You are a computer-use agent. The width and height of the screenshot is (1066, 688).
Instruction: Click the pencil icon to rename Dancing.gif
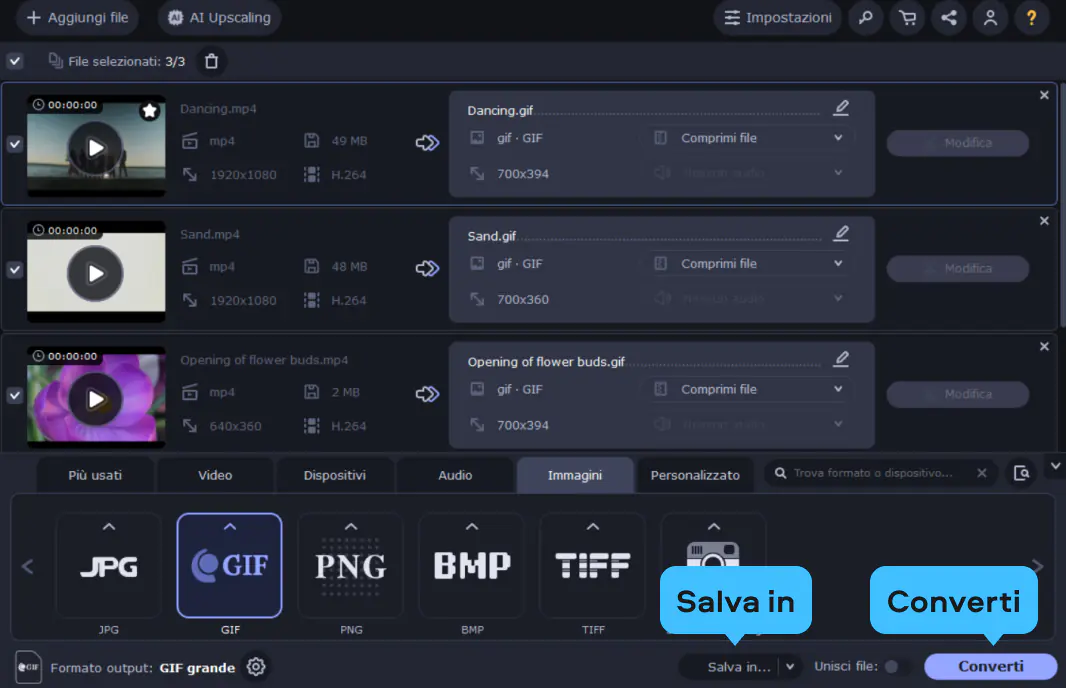pos(841,106)
